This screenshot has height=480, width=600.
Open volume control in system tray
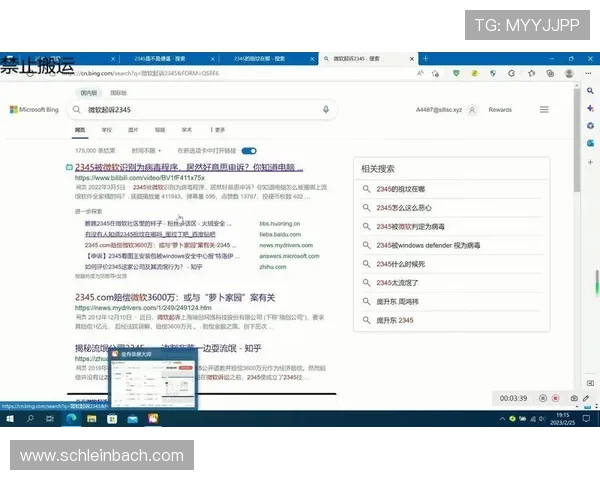[x=541, y=419]
